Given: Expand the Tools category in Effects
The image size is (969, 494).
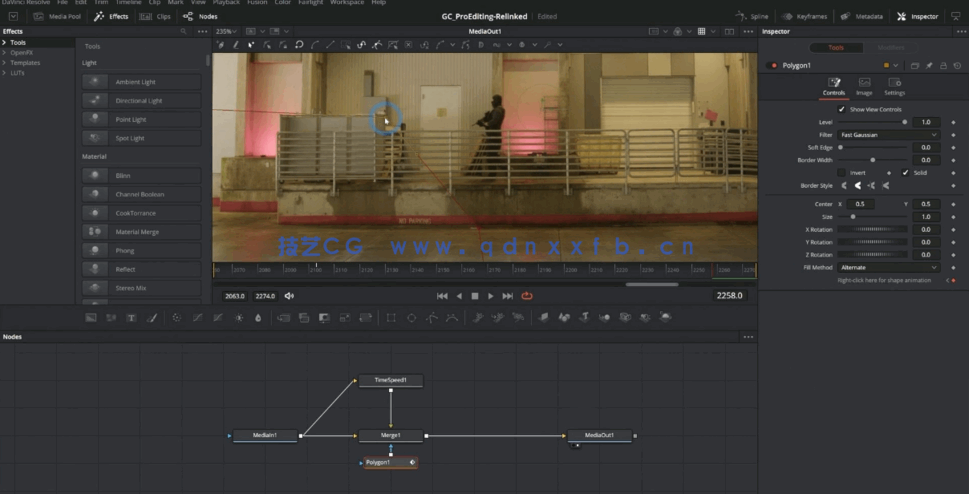Looking at the screenshot, I should [x=4, y=43].
